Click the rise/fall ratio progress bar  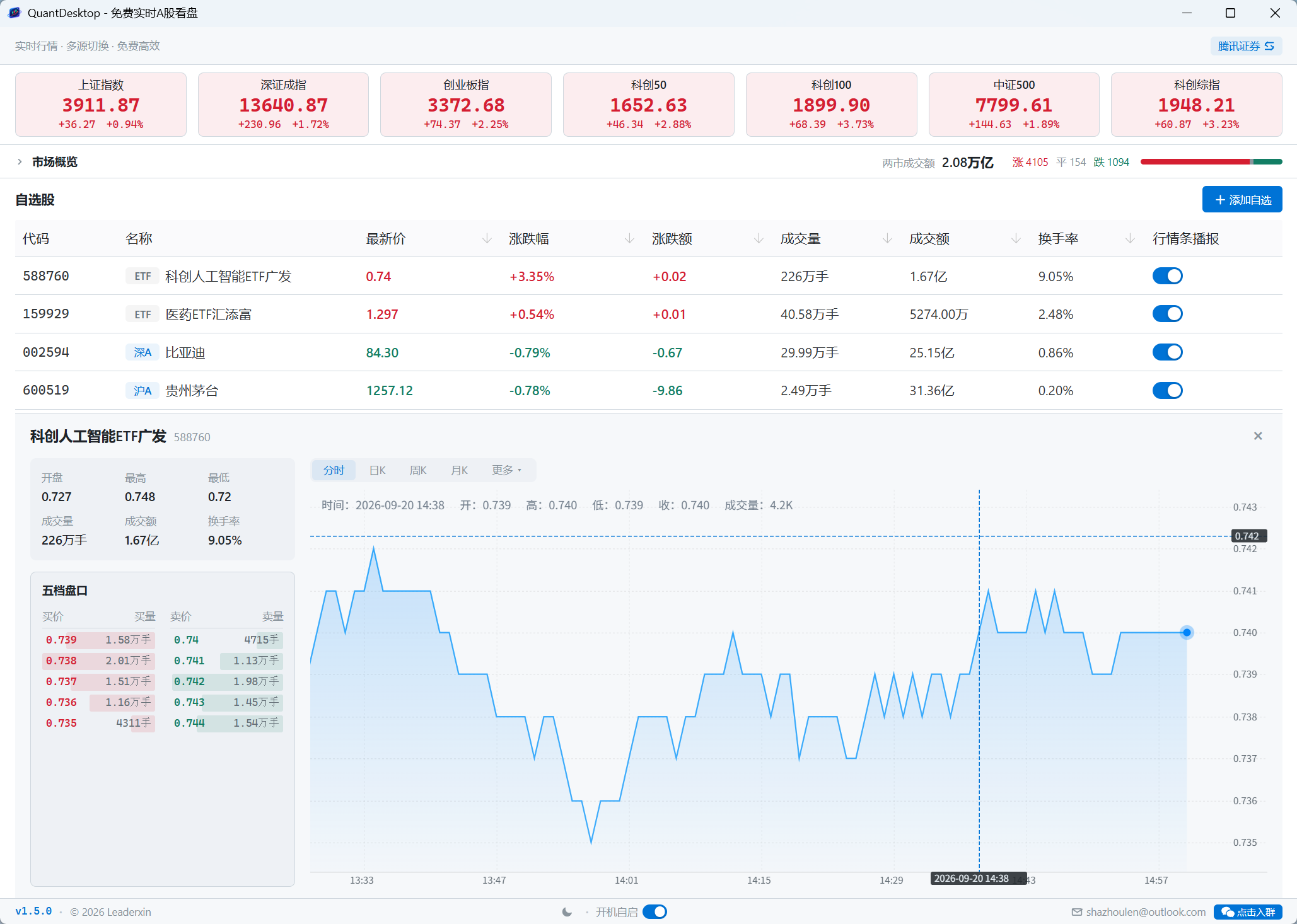pos(1211,162)
